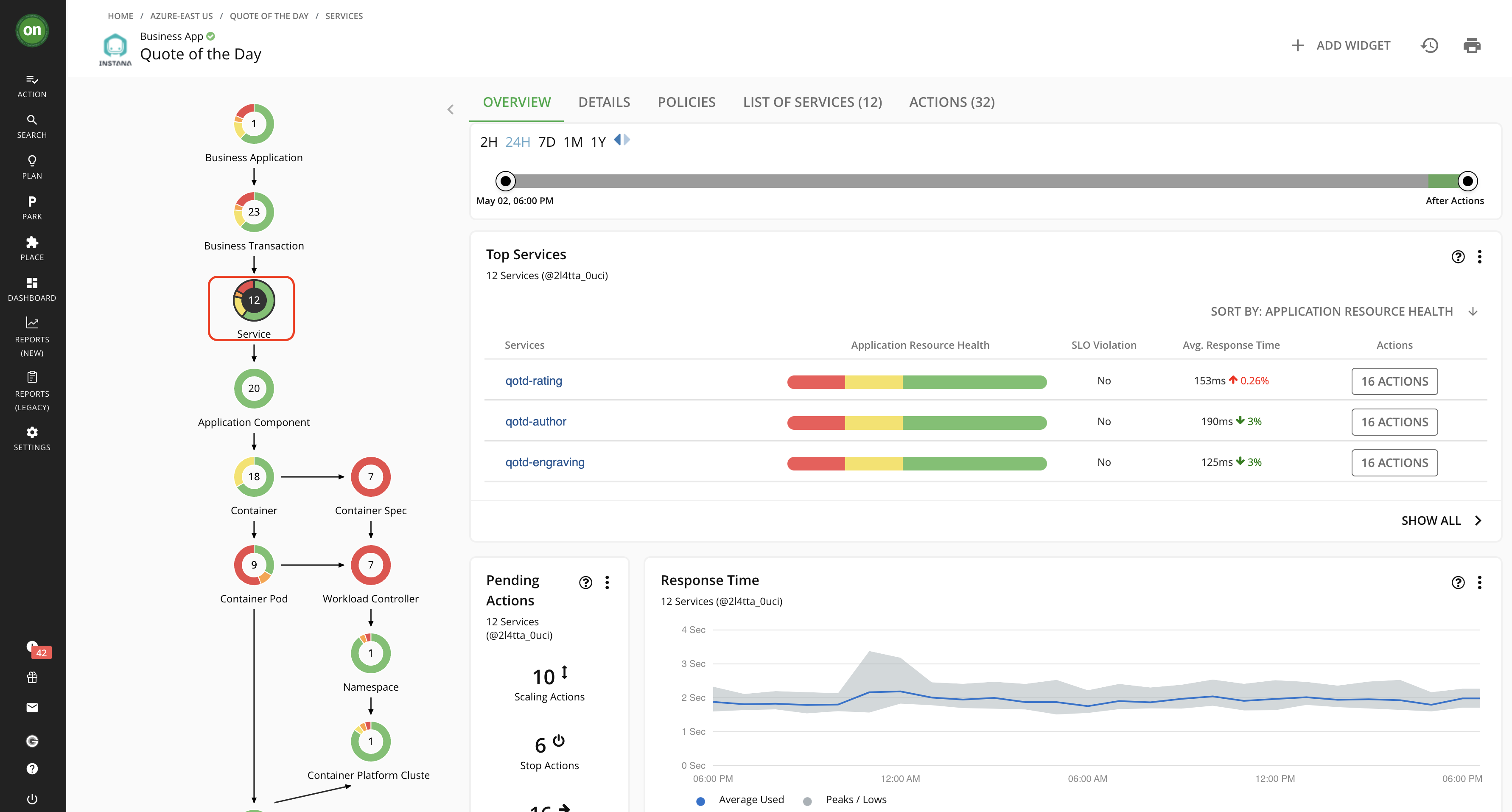The height and width of the screenshot is (812, 1512).
Task: Select the 2H time range
Action: click(488, 142)
